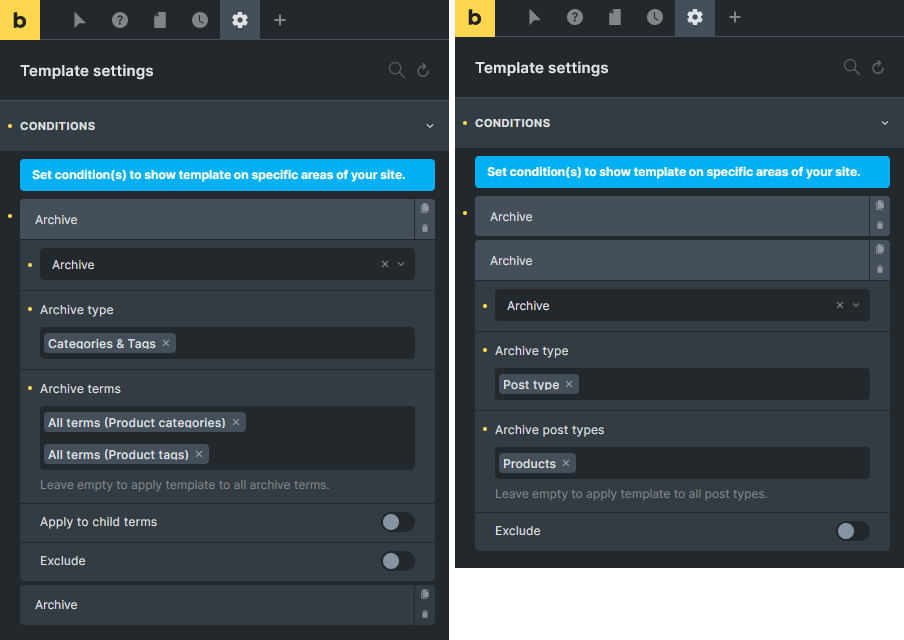Remove the "Post type" chip
This screenshot has height=640, width=904.
[x=569, y=384]
